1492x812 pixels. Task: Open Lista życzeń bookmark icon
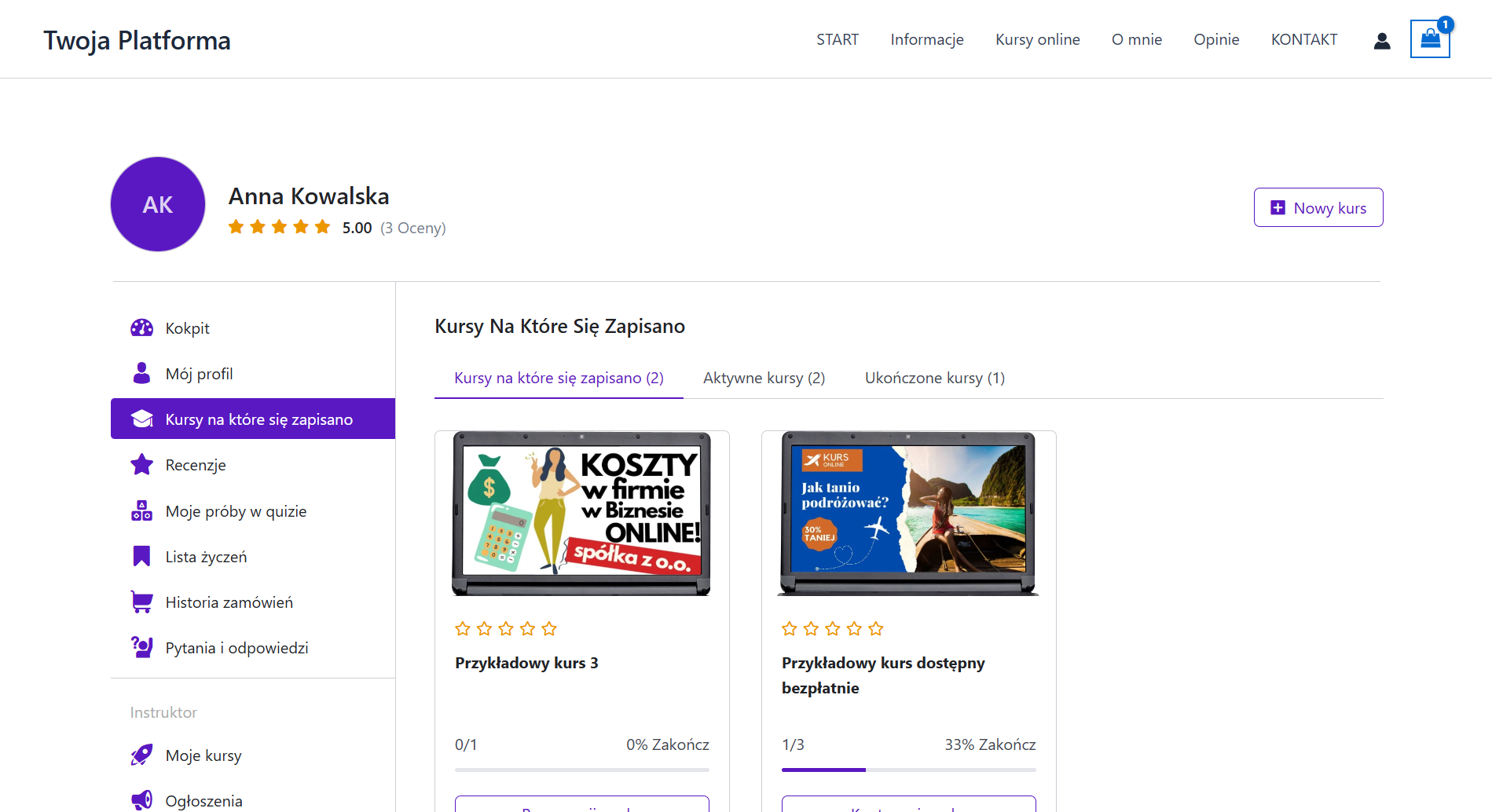click(141, 557)
